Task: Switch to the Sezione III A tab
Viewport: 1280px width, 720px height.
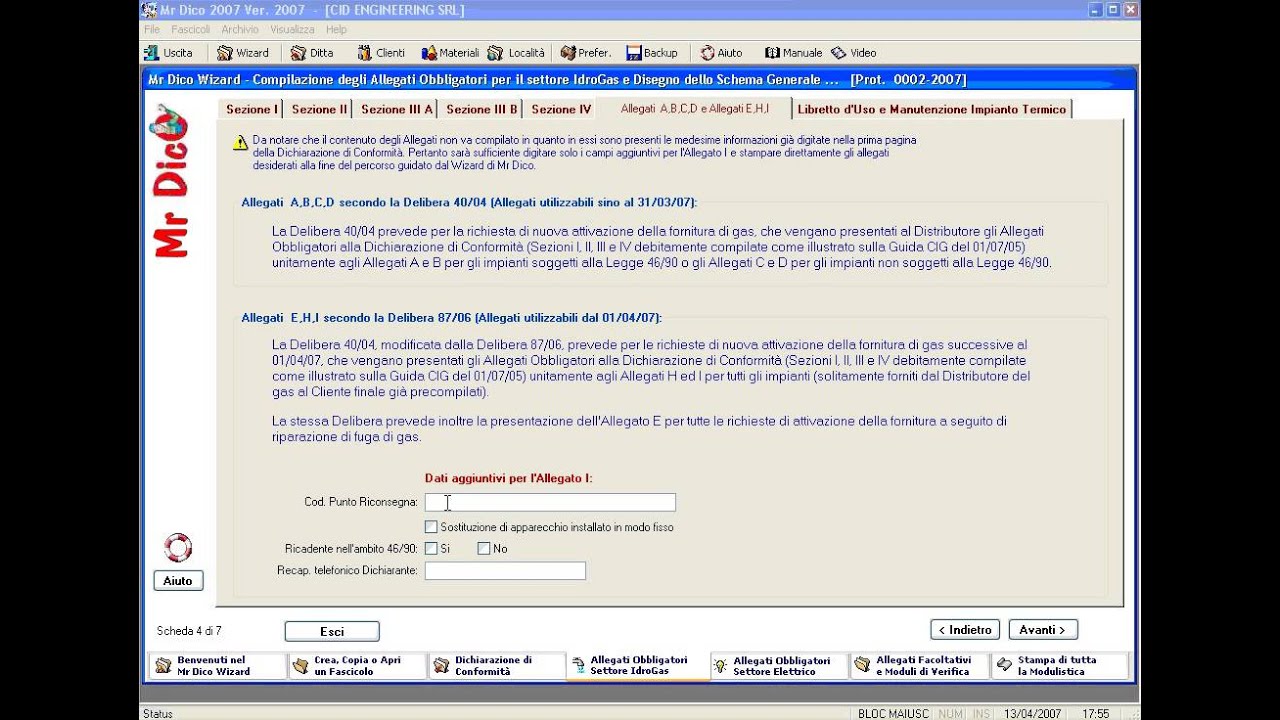Action: click(397, 109)
